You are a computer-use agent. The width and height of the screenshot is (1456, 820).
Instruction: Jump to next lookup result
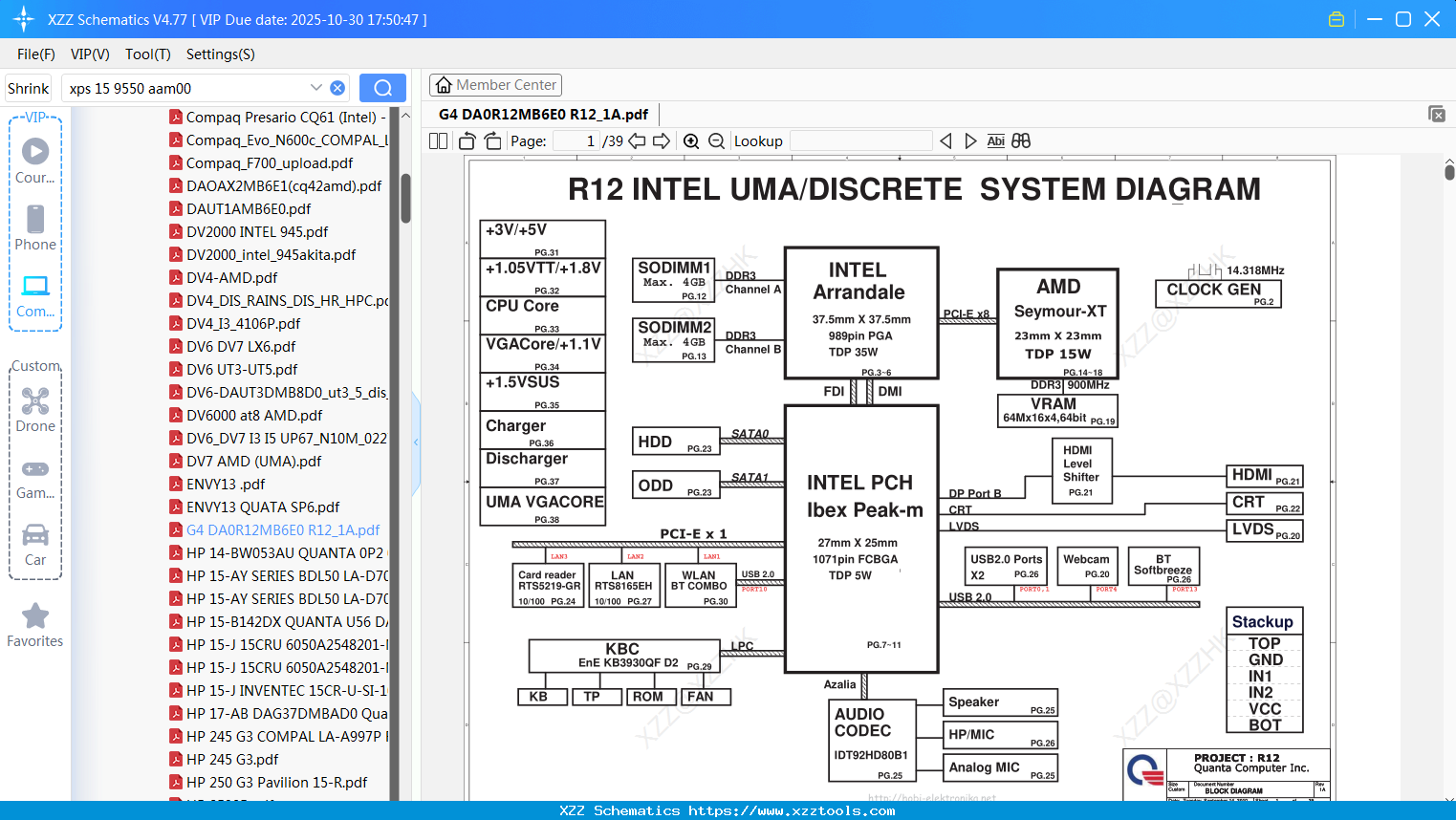click(x=970, y=140)
